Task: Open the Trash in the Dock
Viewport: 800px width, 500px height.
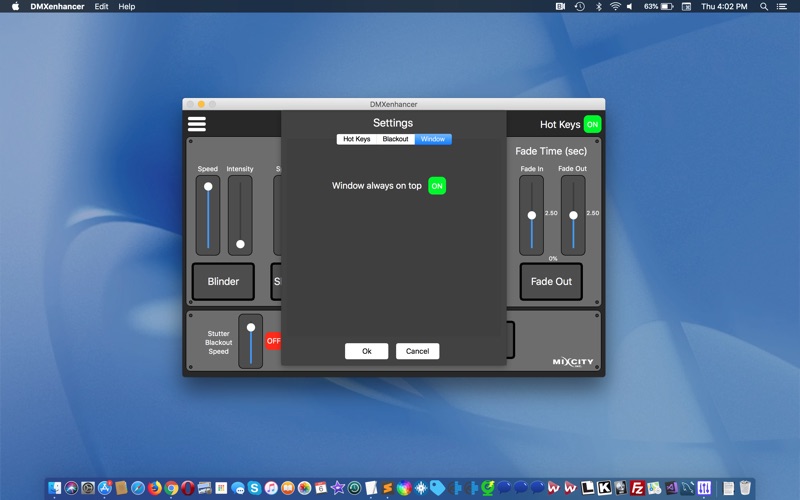Action: pos(745,488)
